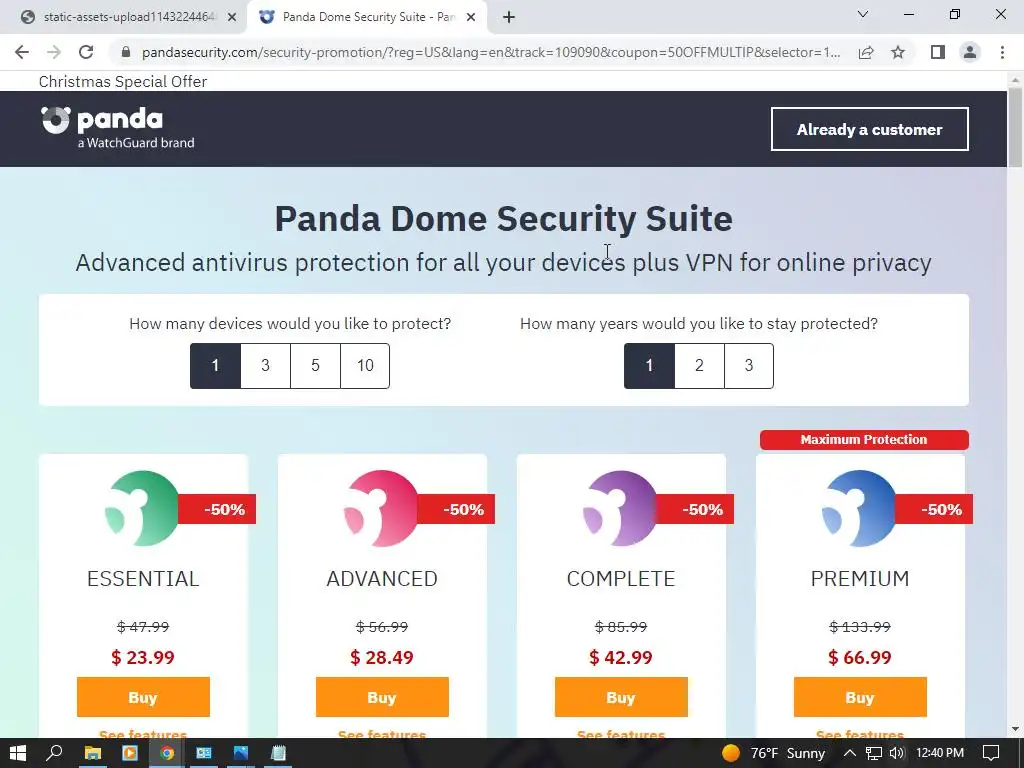Click the 12:40 PM clock
Image resolution: width=1024 pixels, height=768 pixels.
940,753
